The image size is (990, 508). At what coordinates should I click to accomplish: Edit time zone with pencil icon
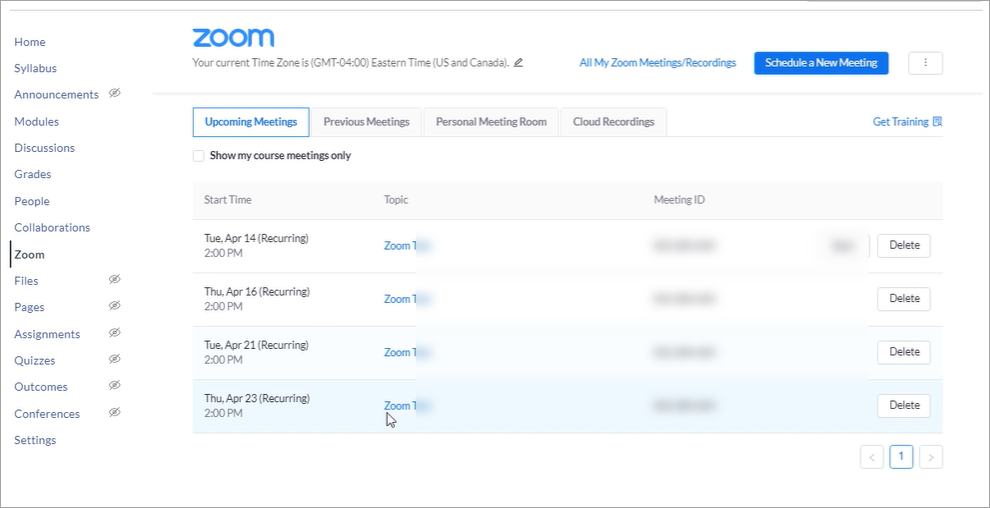pos(518,62)
